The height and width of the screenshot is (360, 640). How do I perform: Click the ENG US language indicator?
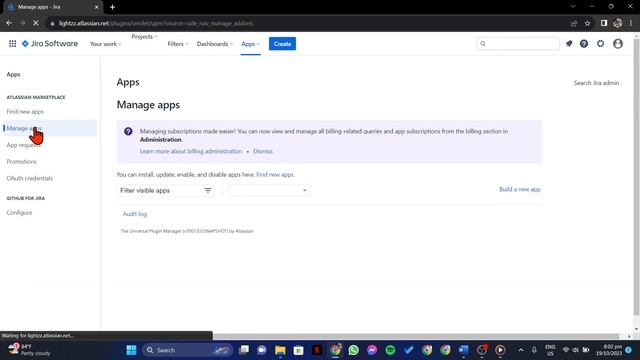[550, 350]
